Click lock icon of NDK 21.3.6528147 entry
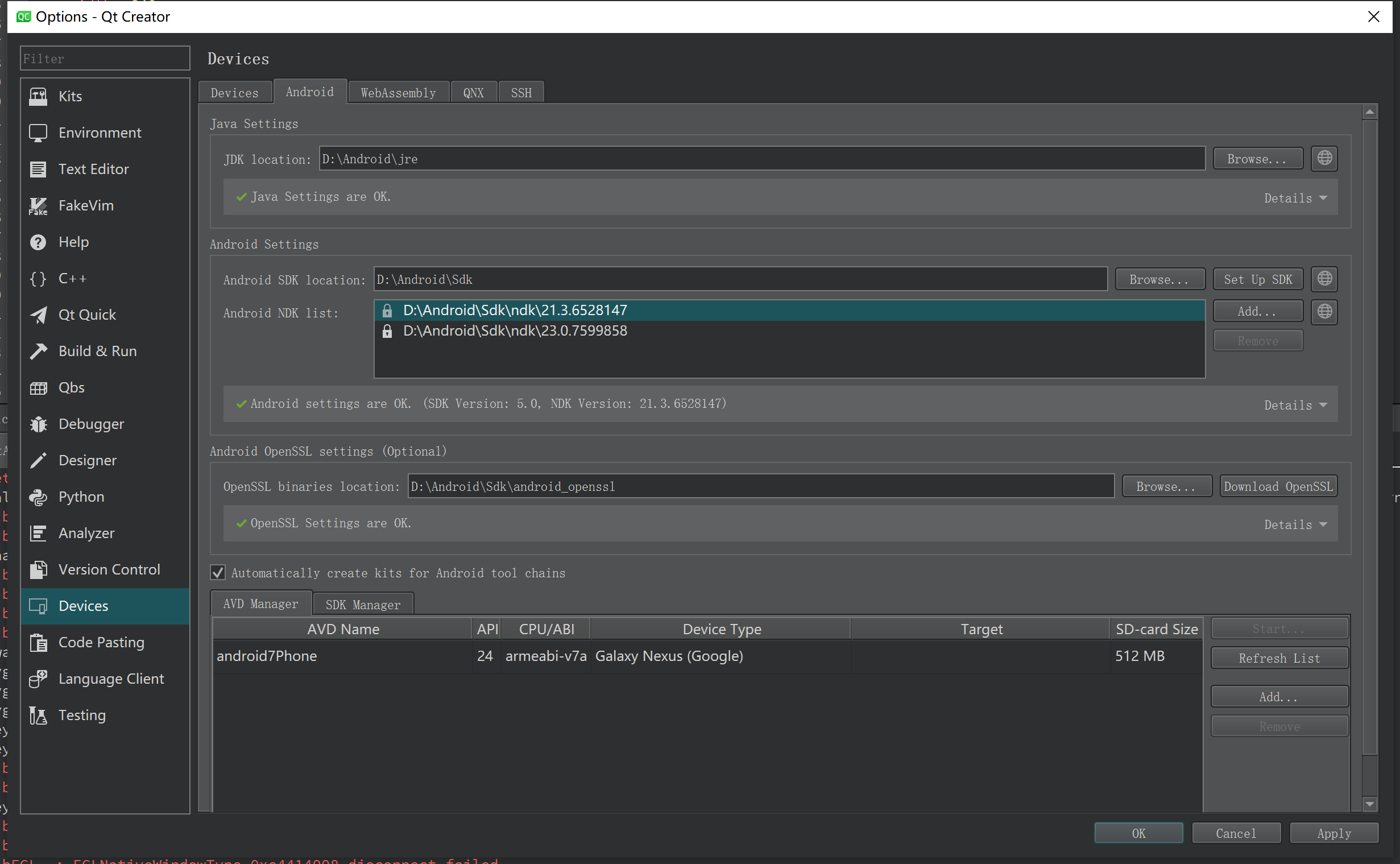The image size is (1400, 864). [387, 311]
